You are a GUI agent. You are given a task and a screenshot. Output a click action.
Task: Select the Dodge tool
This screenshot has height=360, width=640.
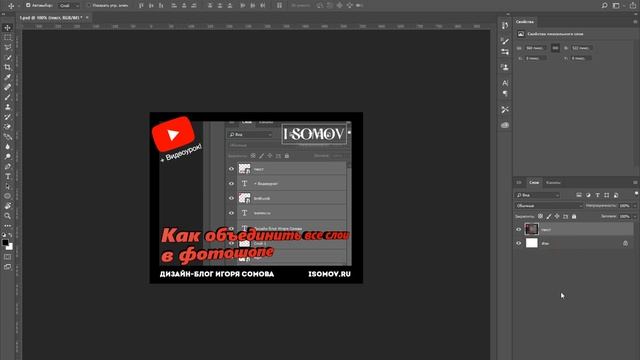(x=7, y=157)
